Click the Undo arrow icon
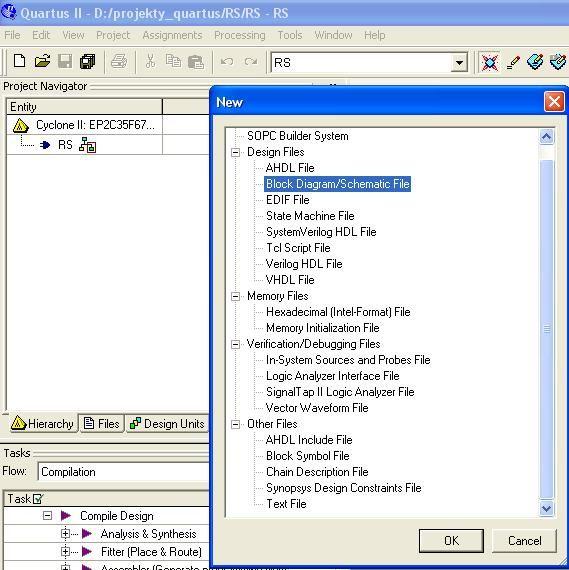The width and height of the screenshot is (569, 570). (x=227, y=61)
